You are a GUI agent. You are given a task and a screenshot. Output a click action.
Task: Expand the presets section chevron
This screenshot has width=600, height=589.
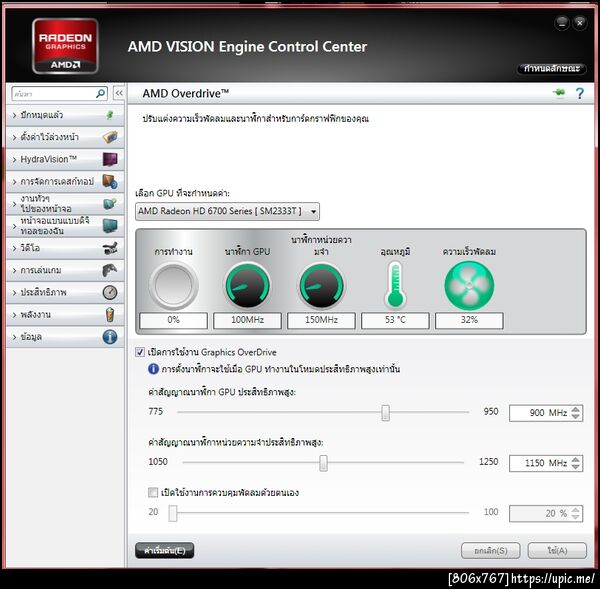point(14,137)
